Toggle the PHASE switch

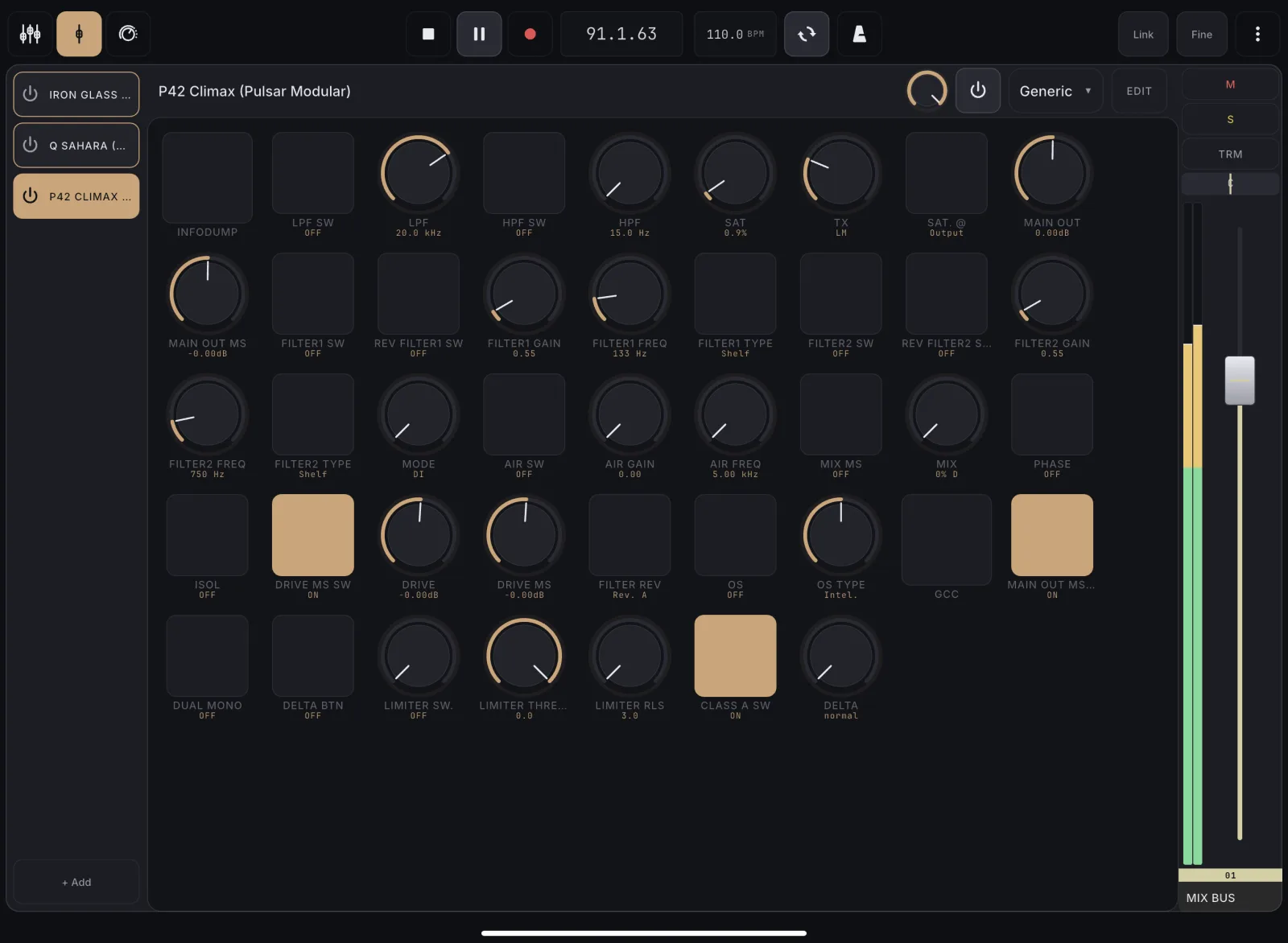pyautogui.click(x=1052, y=414)
